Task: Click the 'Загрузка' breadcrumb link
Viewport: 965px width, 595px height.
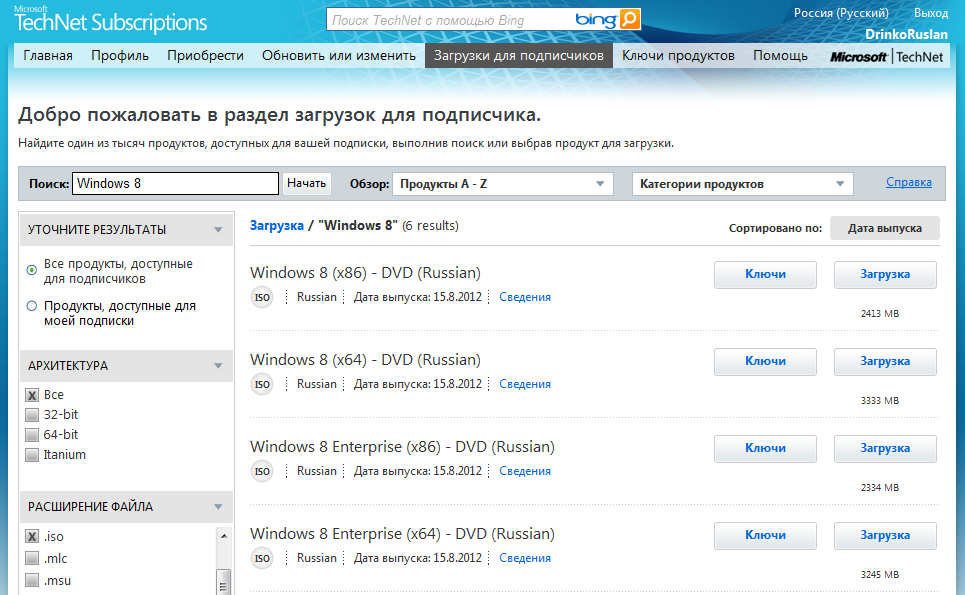Action: coord(277,226)
